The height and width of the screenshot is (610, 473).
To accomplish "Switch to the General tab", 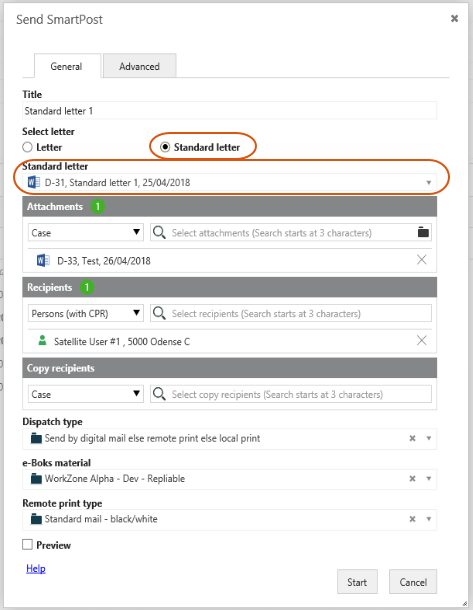I will point(66,66).
